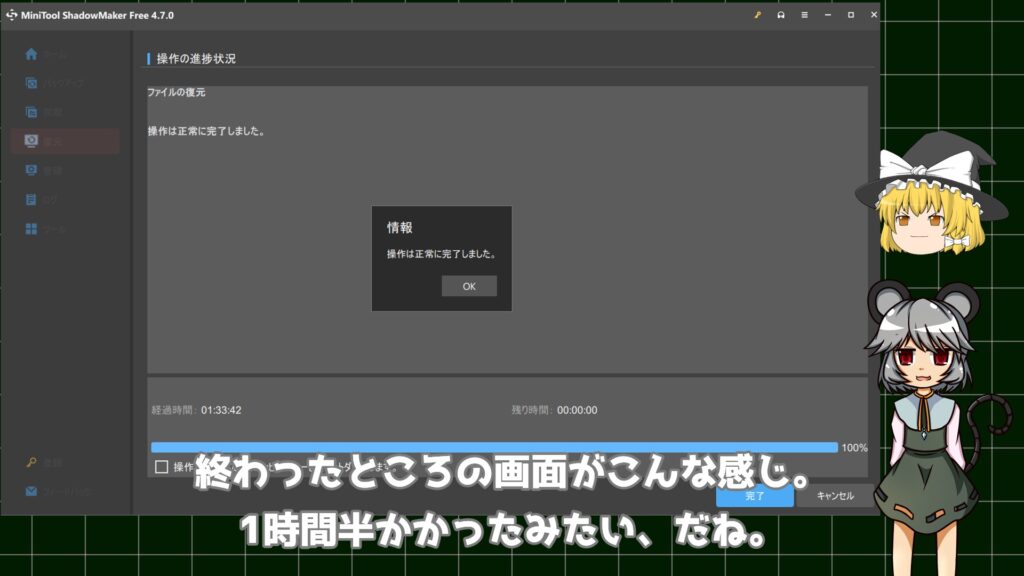The image size is (1024, 576).
Task: Click the completion message inside the 情報 dialog
Action: coord(442,254)
